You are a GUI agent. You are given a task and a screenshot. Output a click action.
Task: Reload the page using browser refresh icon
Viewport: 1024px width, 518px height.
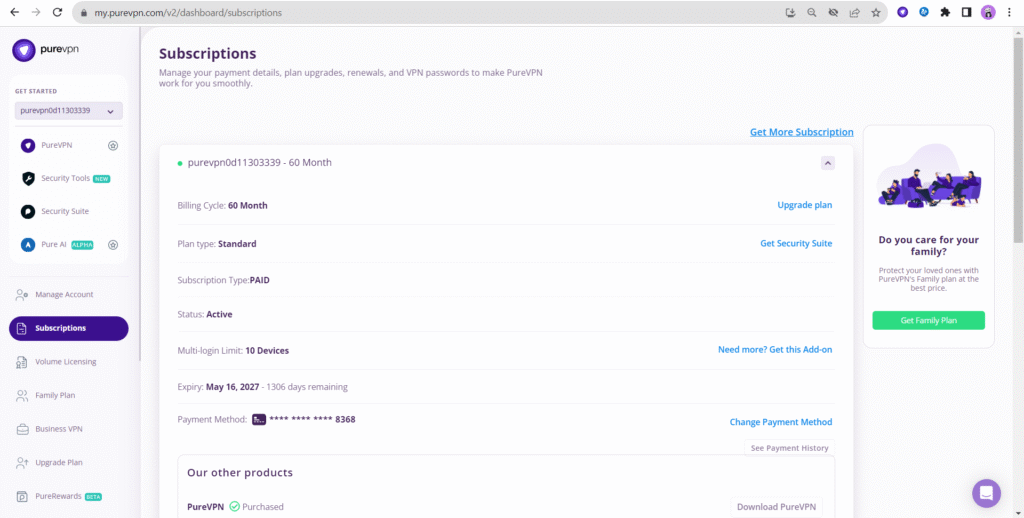pos(57,13)
